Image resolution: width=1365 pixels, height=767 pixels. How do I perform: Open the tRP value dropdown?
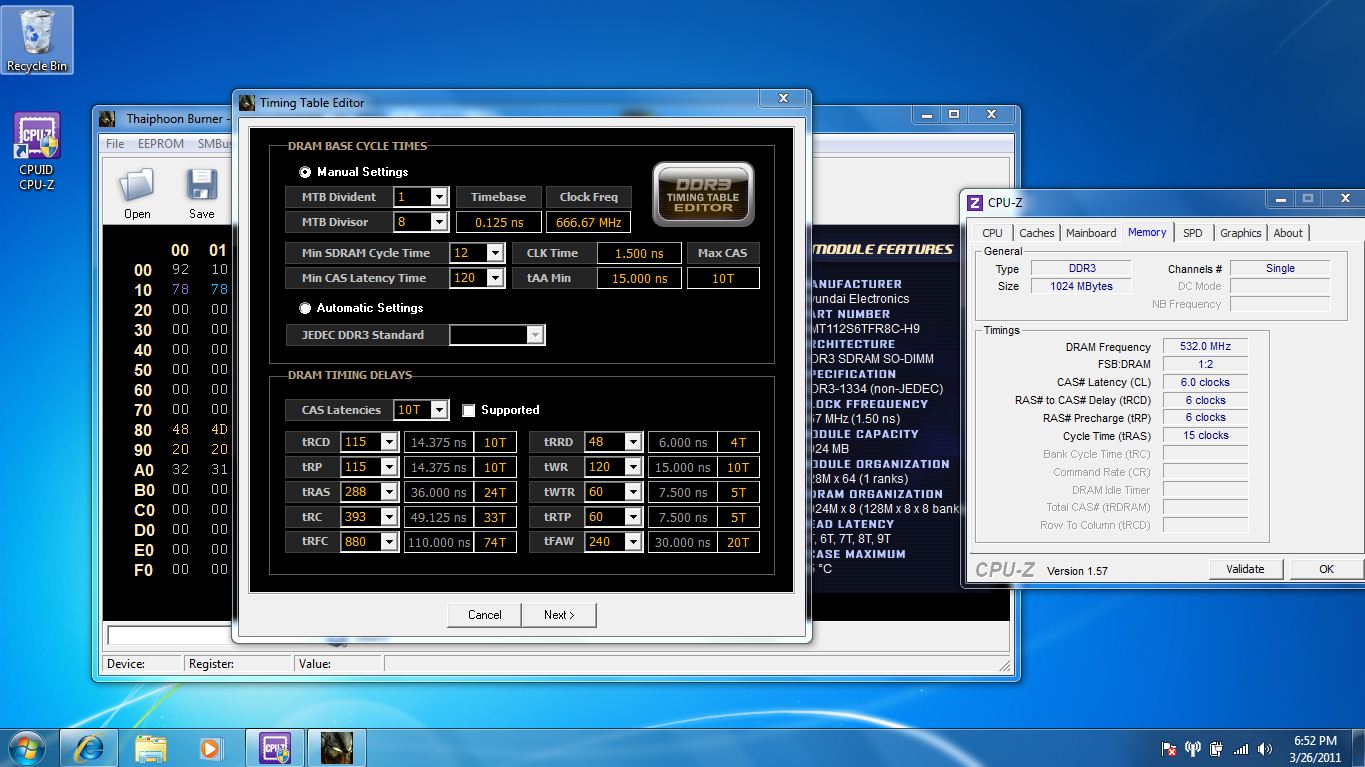pos(389,467)
